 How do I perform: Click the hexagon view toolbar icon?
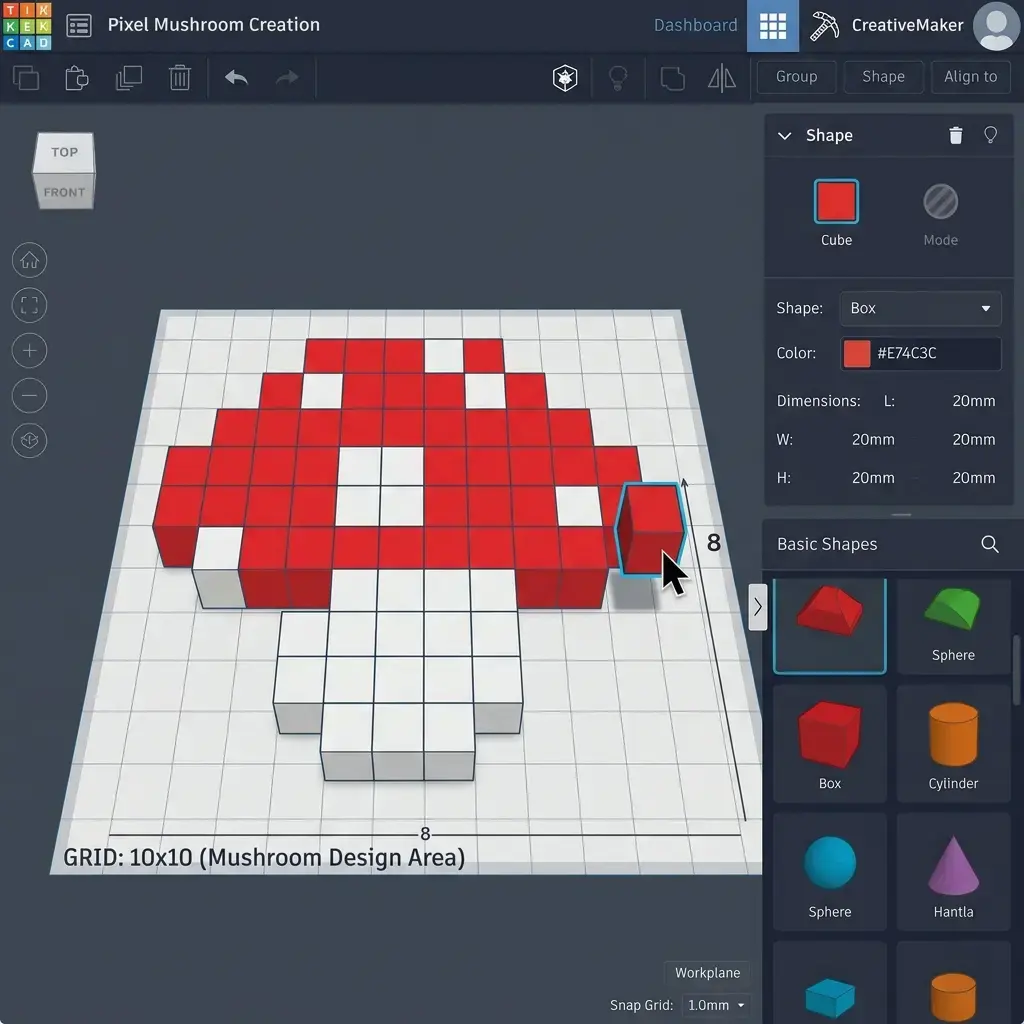coord(565,78)
